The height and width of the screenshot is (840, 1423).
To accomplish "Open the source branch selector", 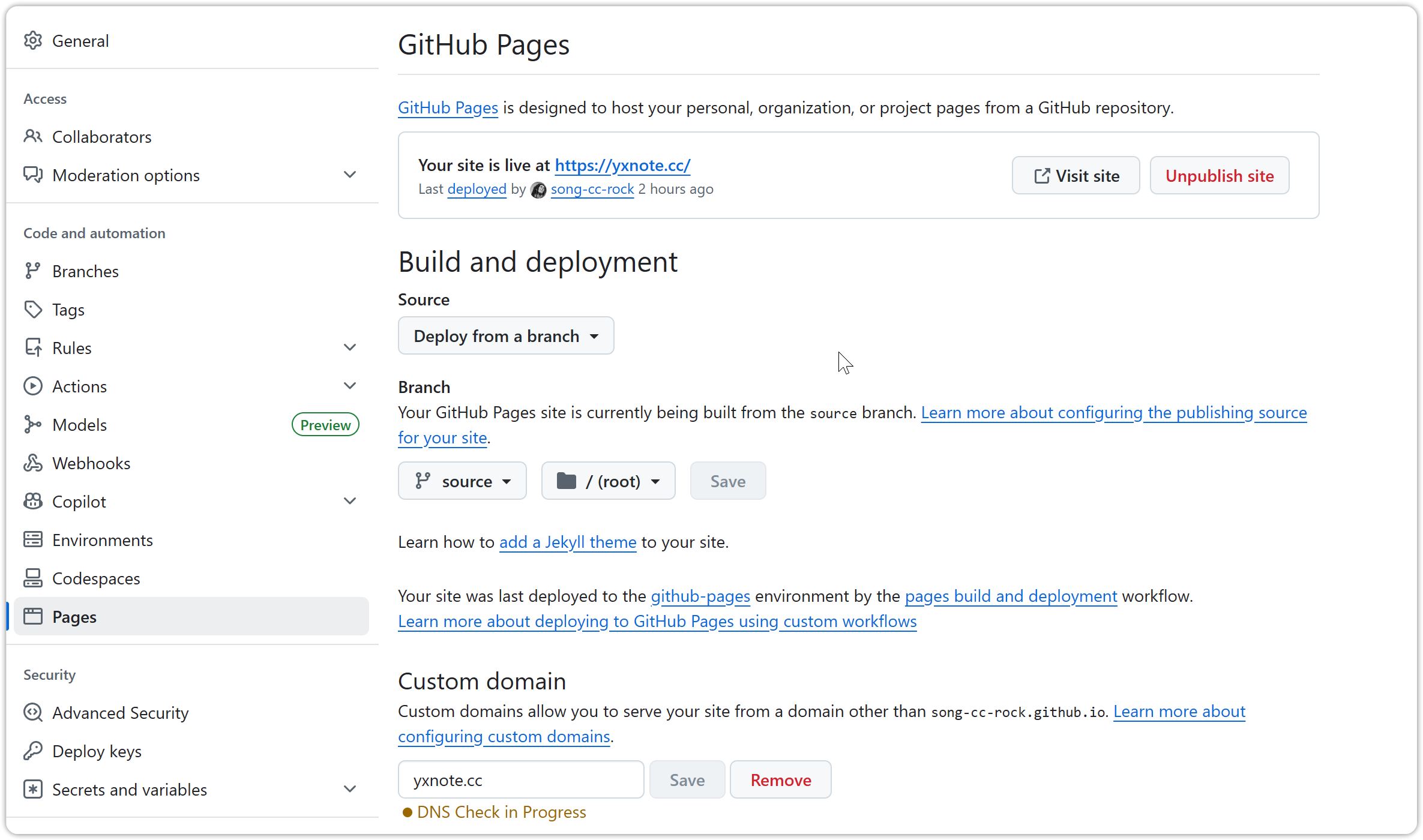I will point(462,481).
